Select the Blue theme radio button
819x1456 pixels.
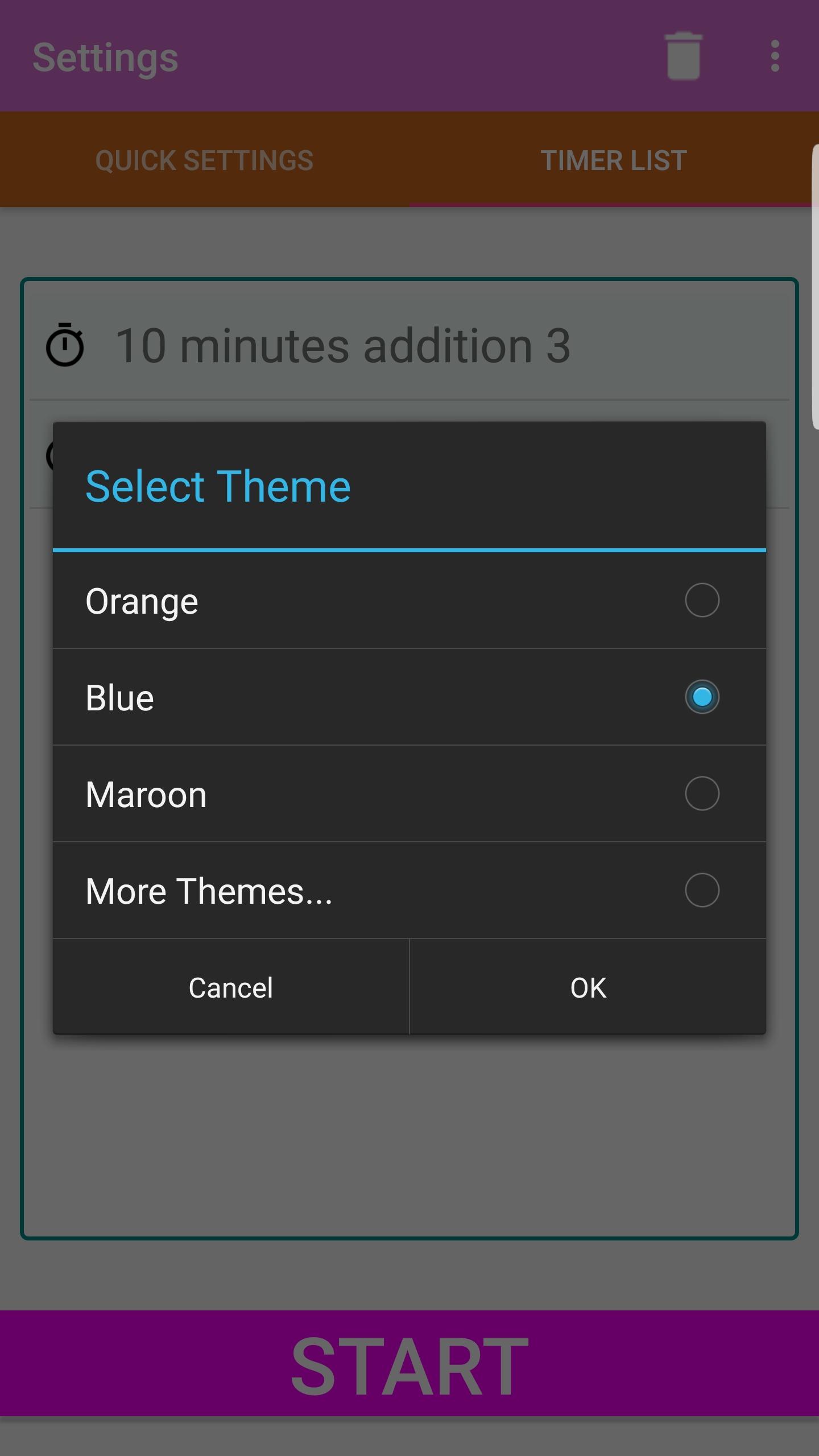coord(702,697)
